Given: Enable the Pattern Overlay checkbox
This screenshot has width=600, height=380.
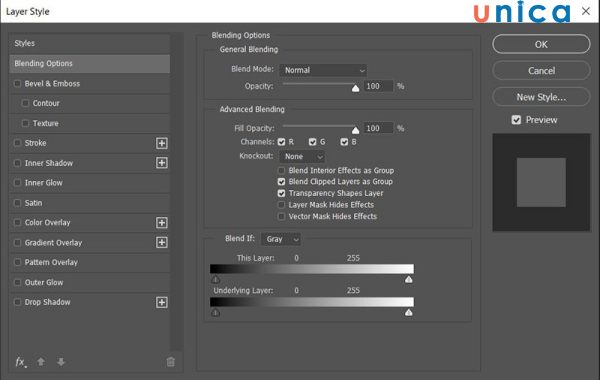Looking at the screenshot, I should pos(17,262).
